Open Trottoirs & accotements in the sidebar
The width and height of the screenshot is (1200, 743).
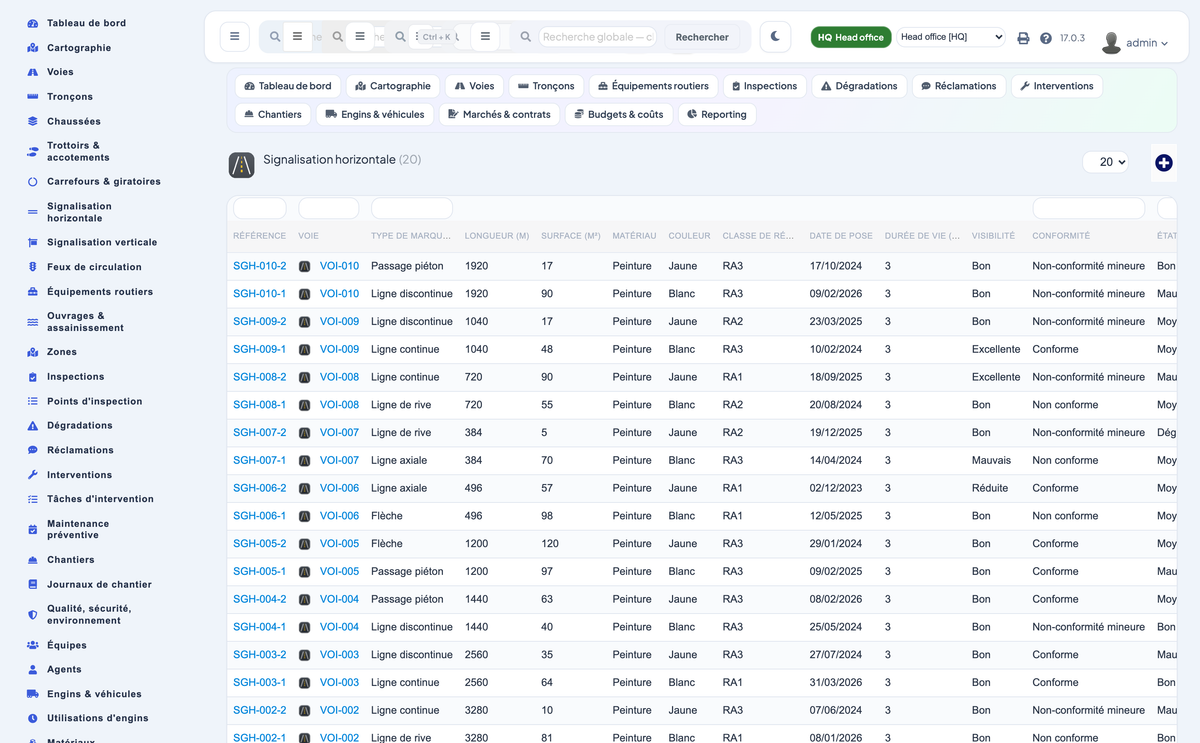point(78,151)
